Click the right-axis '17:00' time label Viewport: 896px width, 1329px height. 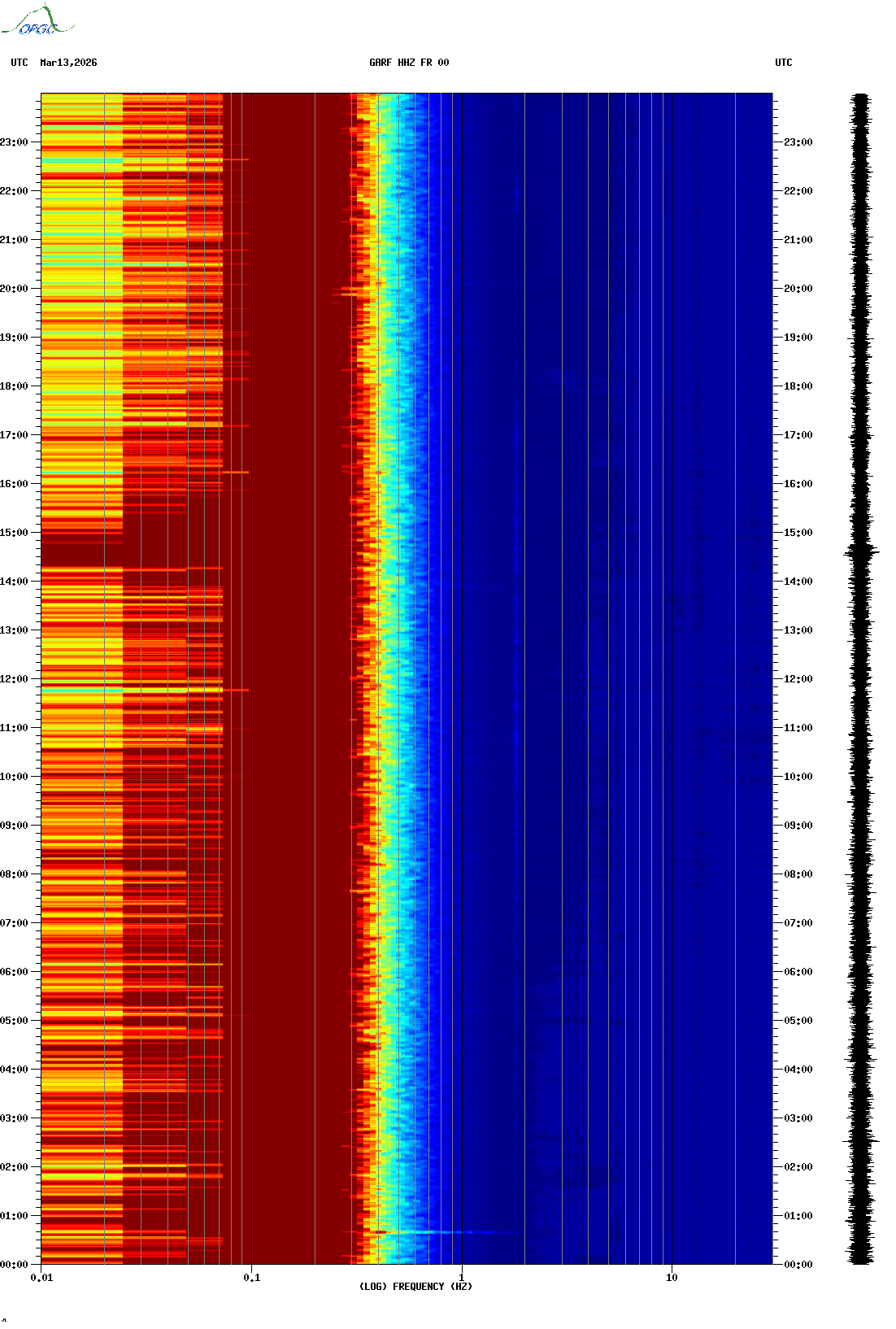click(798, 435)
